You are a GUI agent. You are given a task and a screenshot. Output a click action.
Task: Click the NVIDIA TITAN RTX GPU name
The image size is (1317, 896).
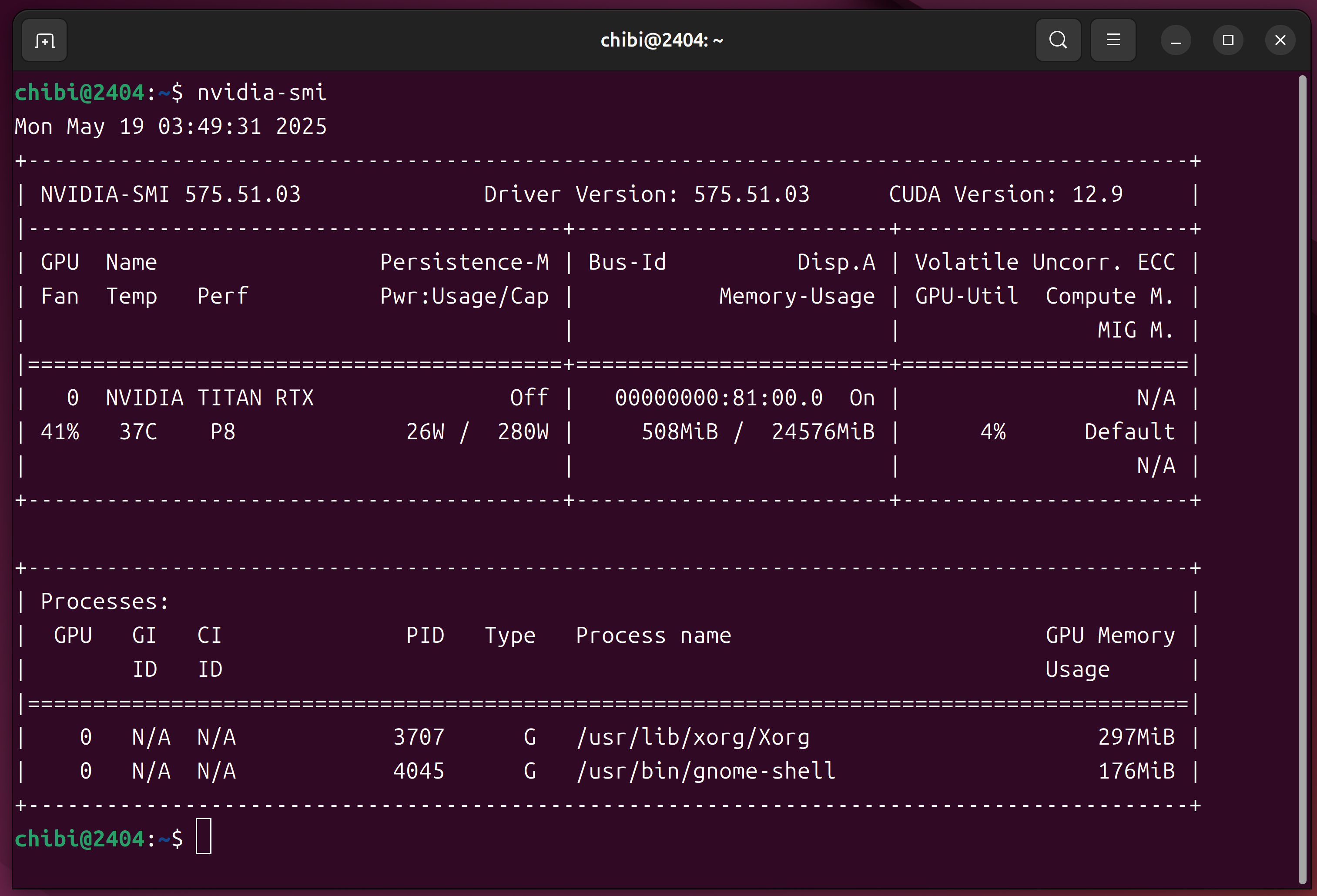click(x=210, y=398)
